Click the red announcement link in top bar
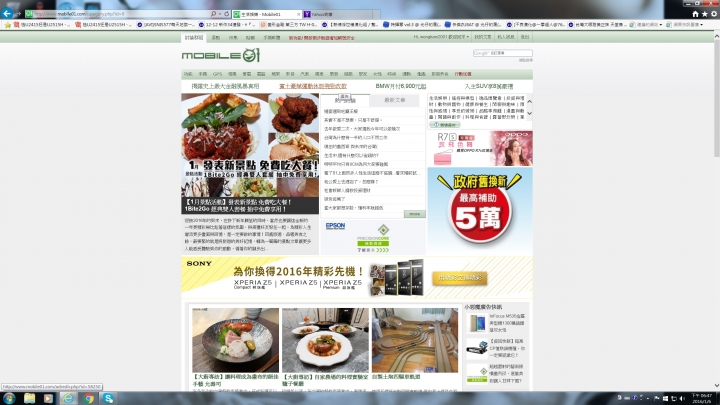This screenshot has width=720, height=405. [321, 38]
